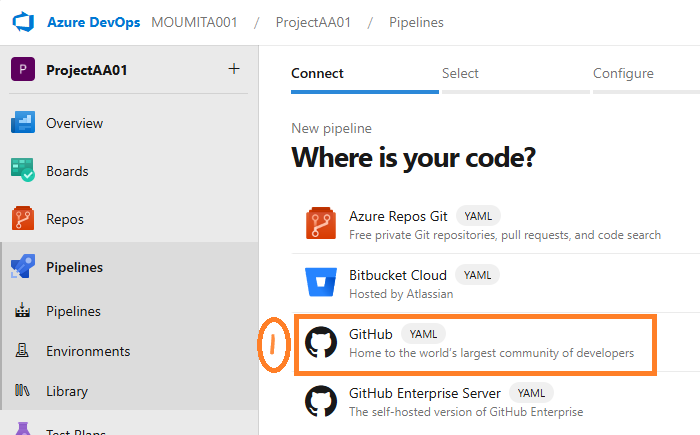This screenshot has height=435, width=700.
Task: Click the Bitbucket Cloud bucket icon
Action: click(x=321, y=282)
